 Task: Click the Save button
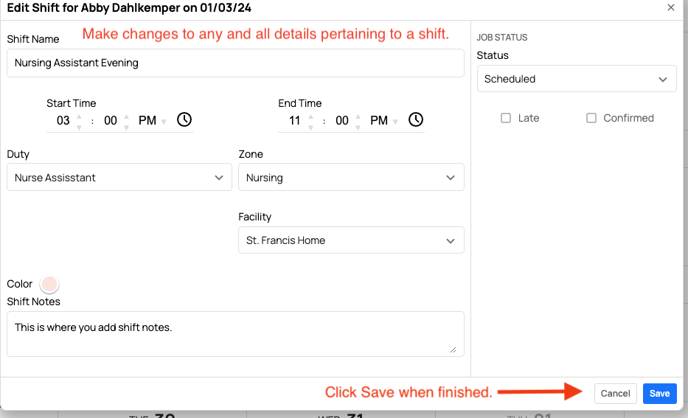[659, 393]
